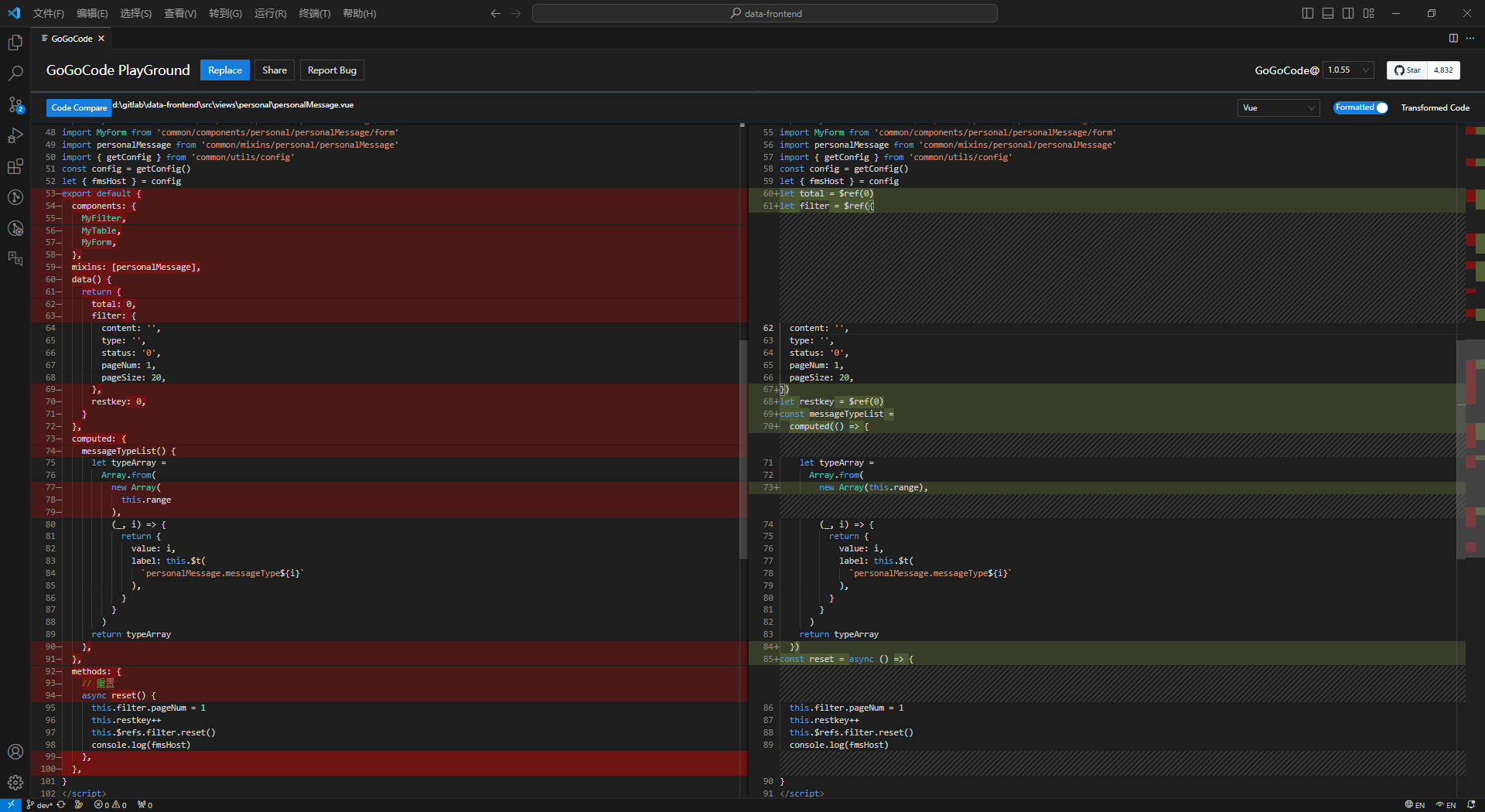Click the personalMessage.vue file path text
Screen dimensions: 1485x812
click(x=234, y=104)
